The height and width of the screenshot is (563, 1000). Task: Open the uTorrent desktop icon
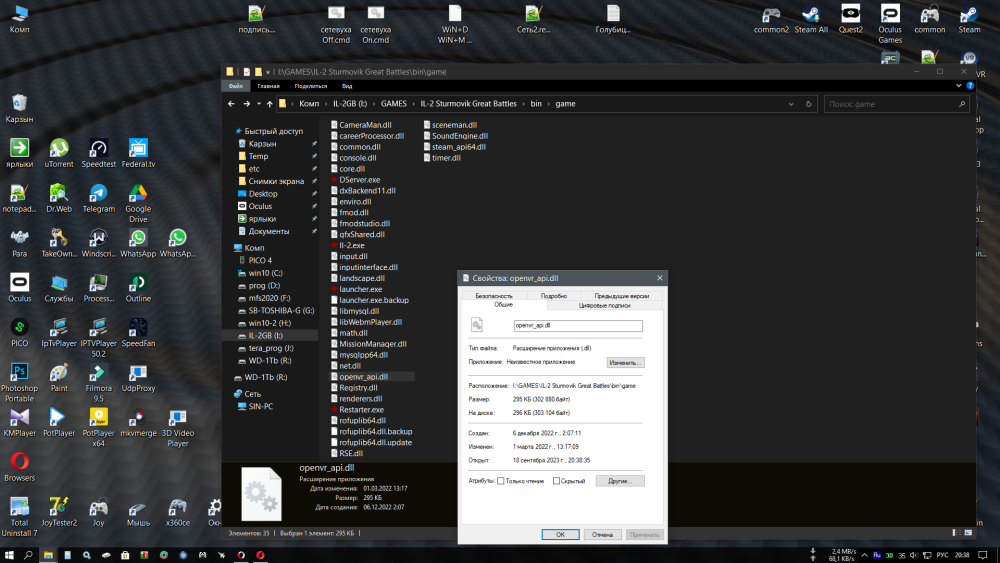click(x=59, y=149)
